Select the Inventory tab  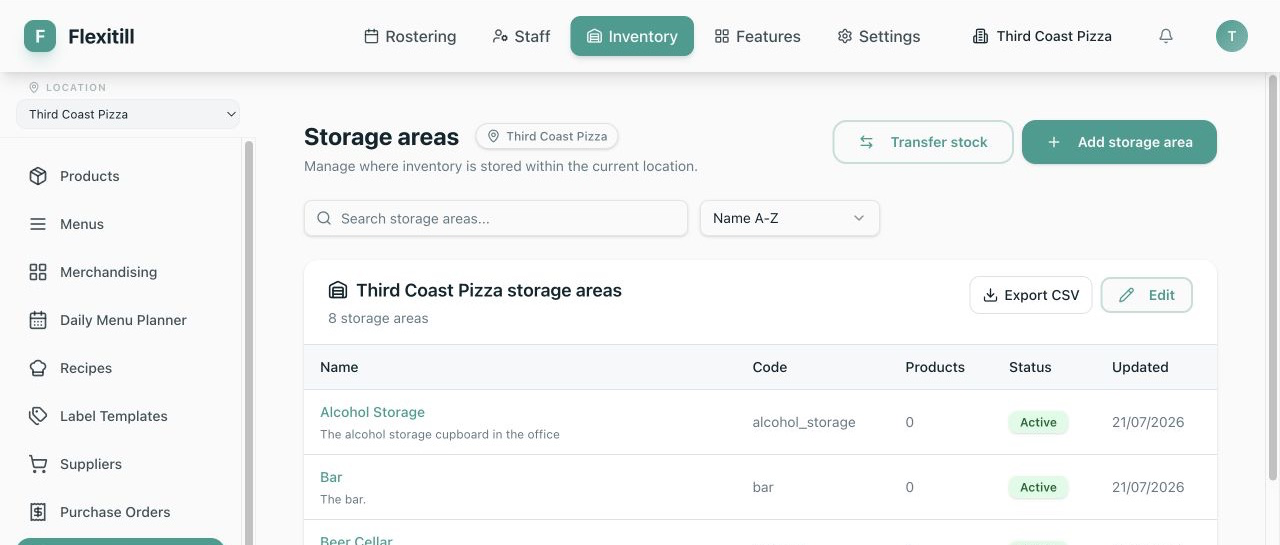coord(632,36)
